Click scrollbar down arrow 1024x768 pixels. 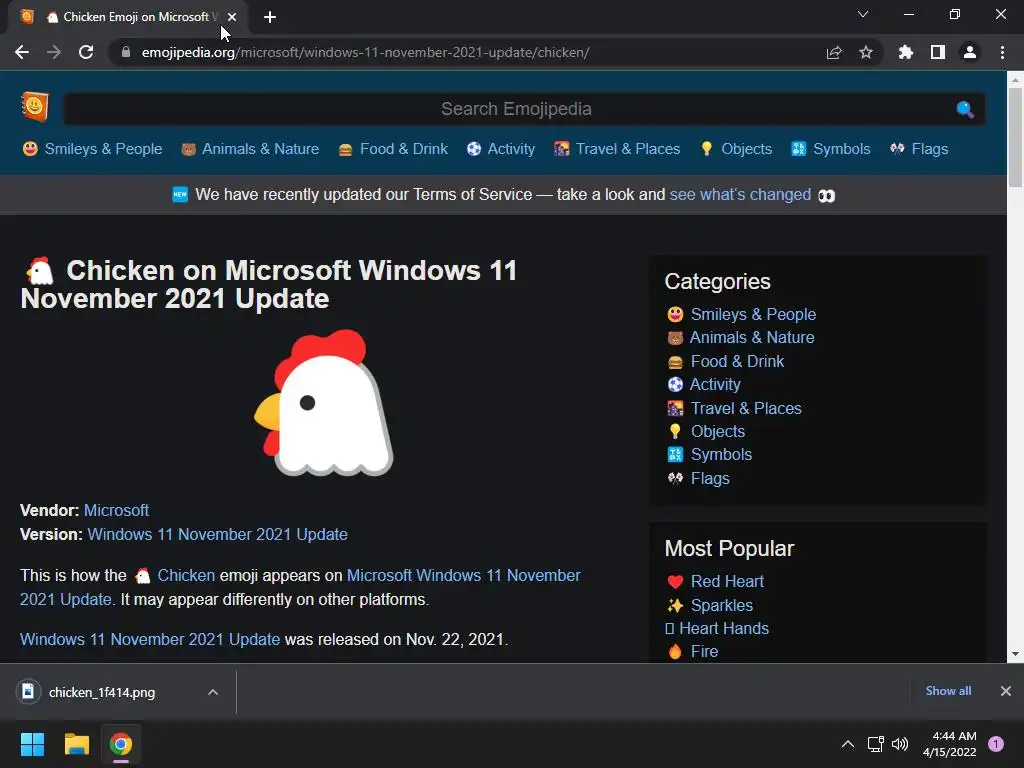click(1015, 654)
